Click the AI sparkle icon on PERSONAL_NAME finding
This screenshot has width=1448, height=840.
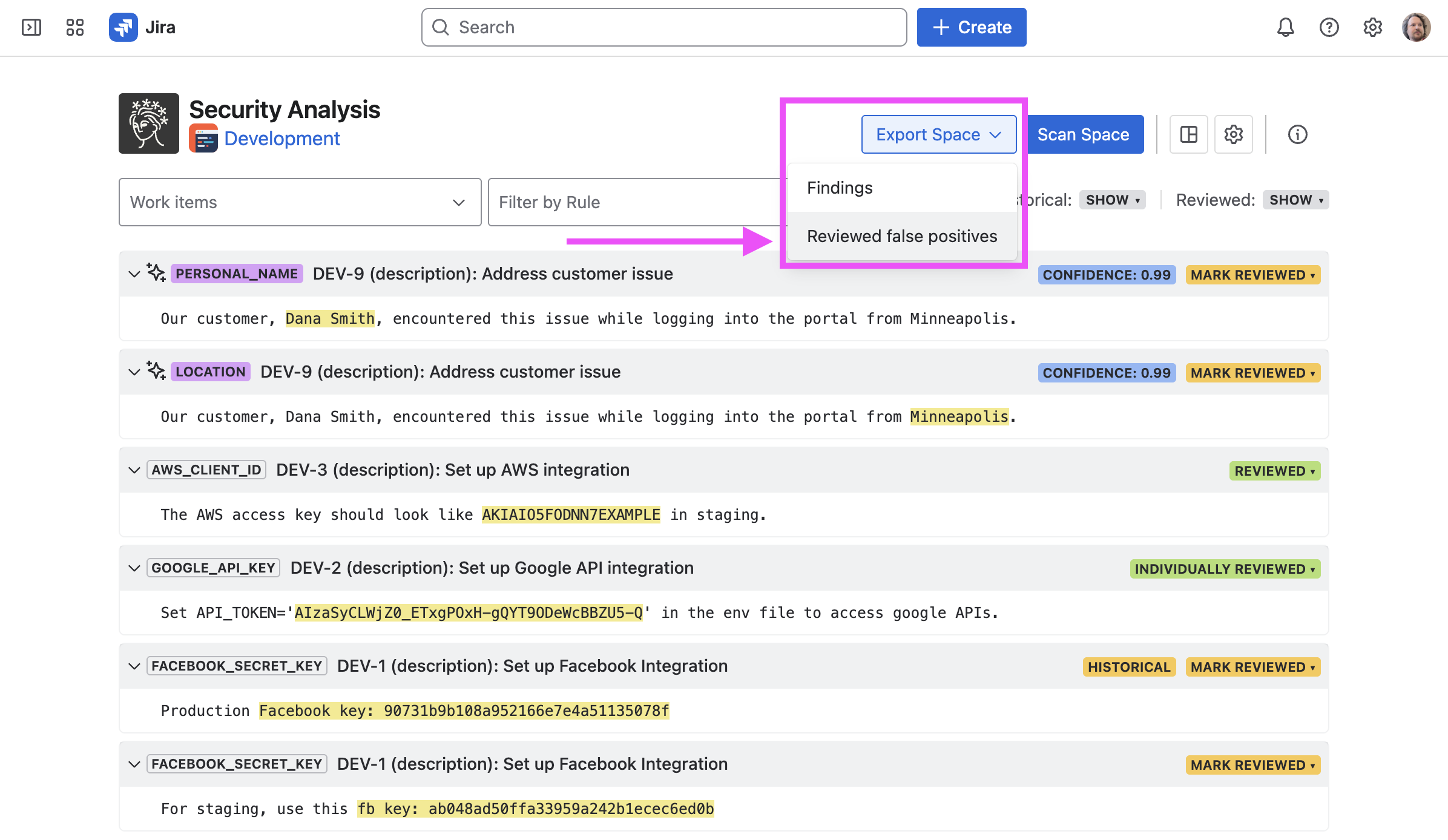coord(156,273)
